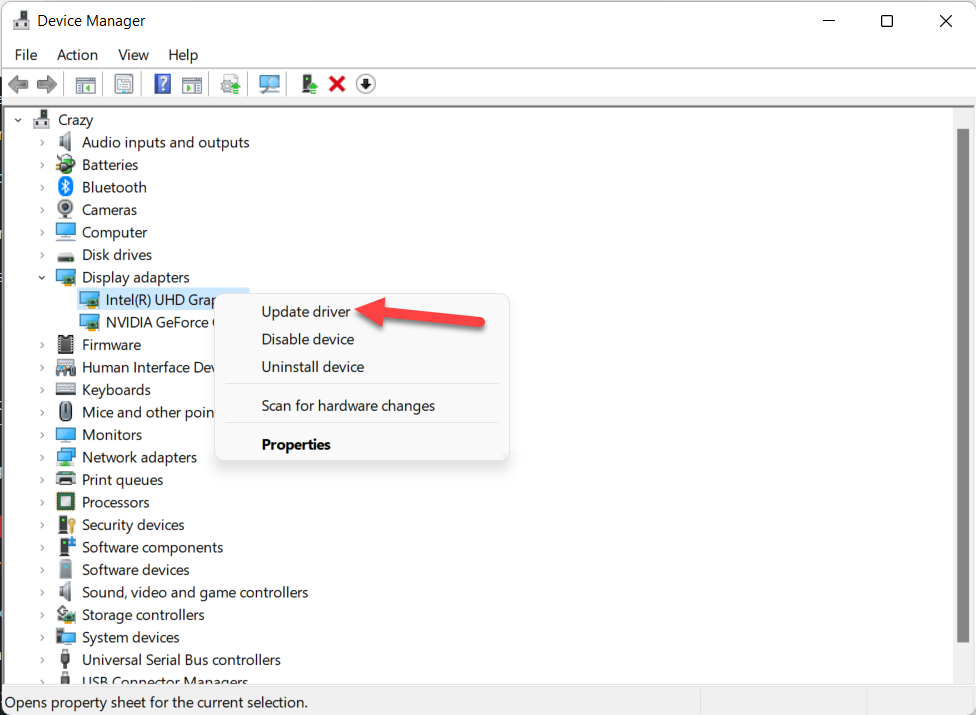Select Disable device in context menu
This screenshot has height=715, width=976.
click(x=307, y=339)
